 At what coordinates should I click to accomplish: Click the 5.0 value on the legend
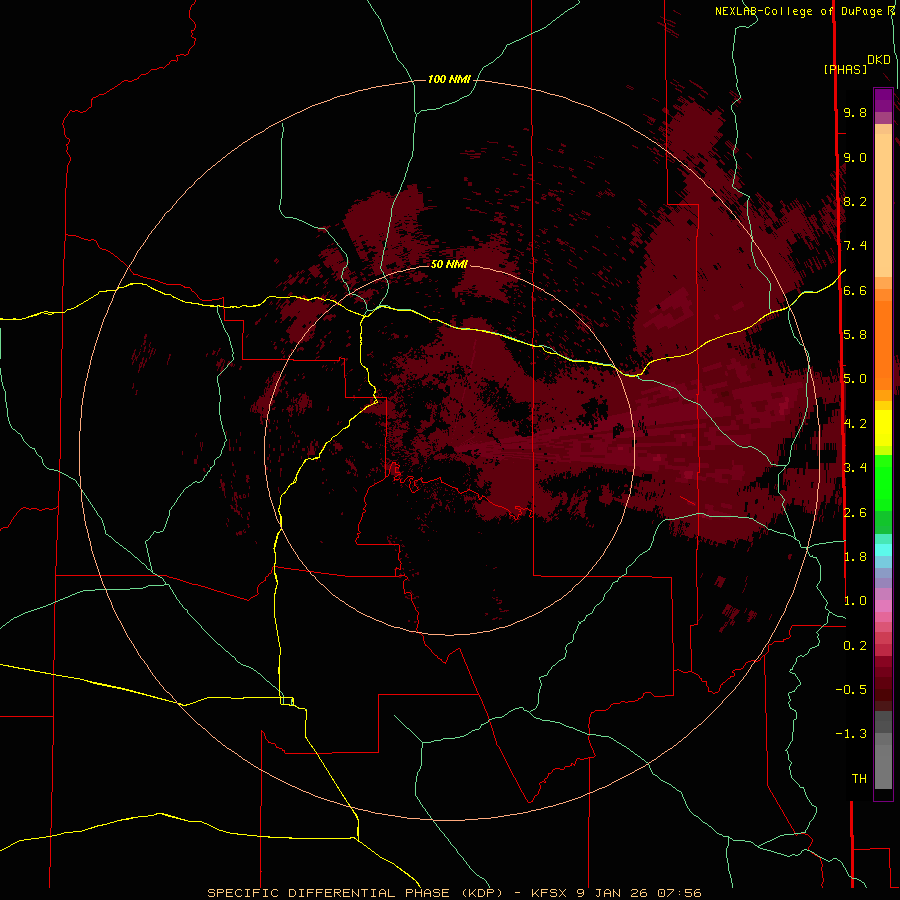(855, 379)
